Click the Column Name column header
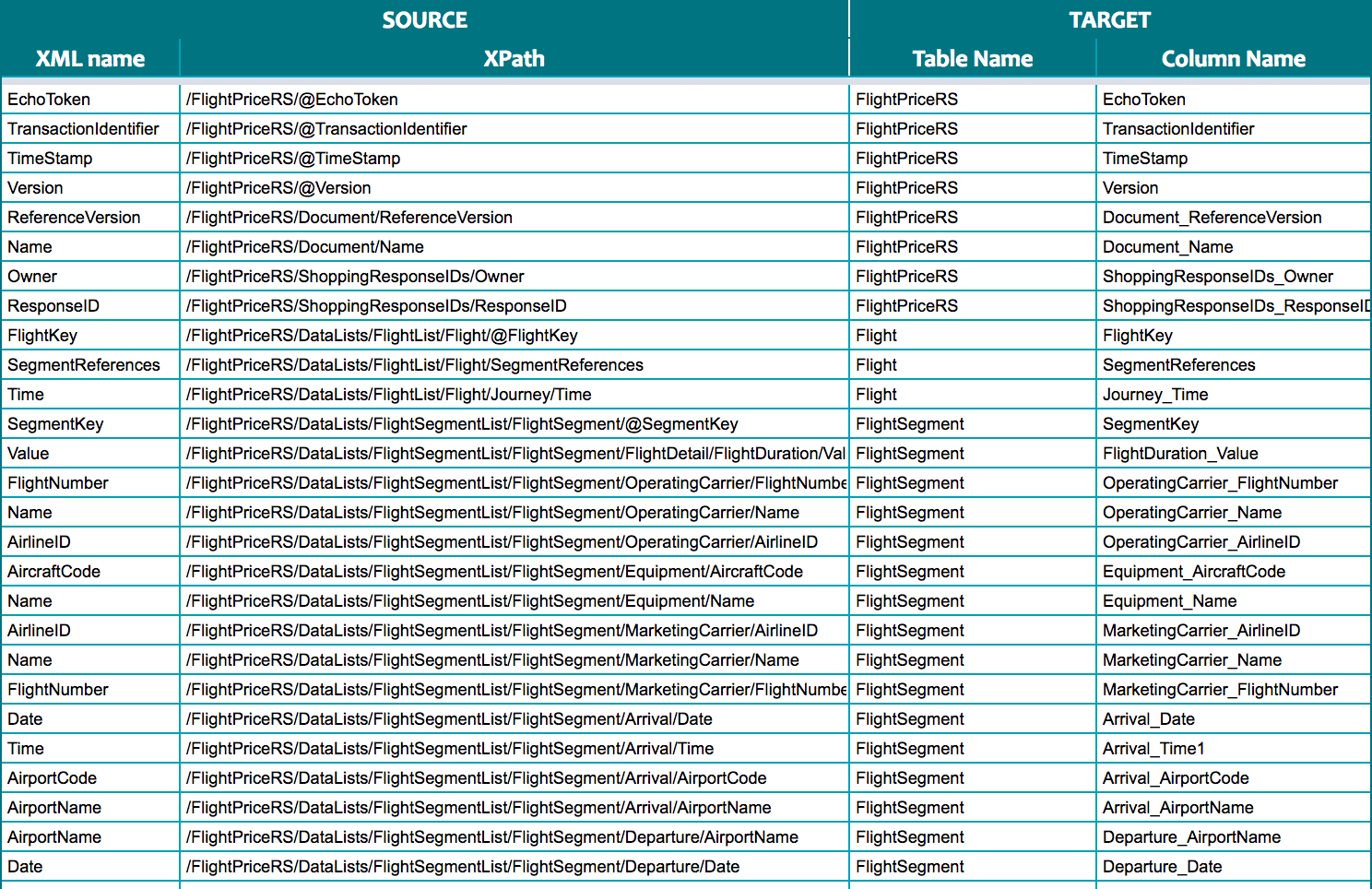This screenshot has height=889, width=1372. click(x=1234, y=58)
